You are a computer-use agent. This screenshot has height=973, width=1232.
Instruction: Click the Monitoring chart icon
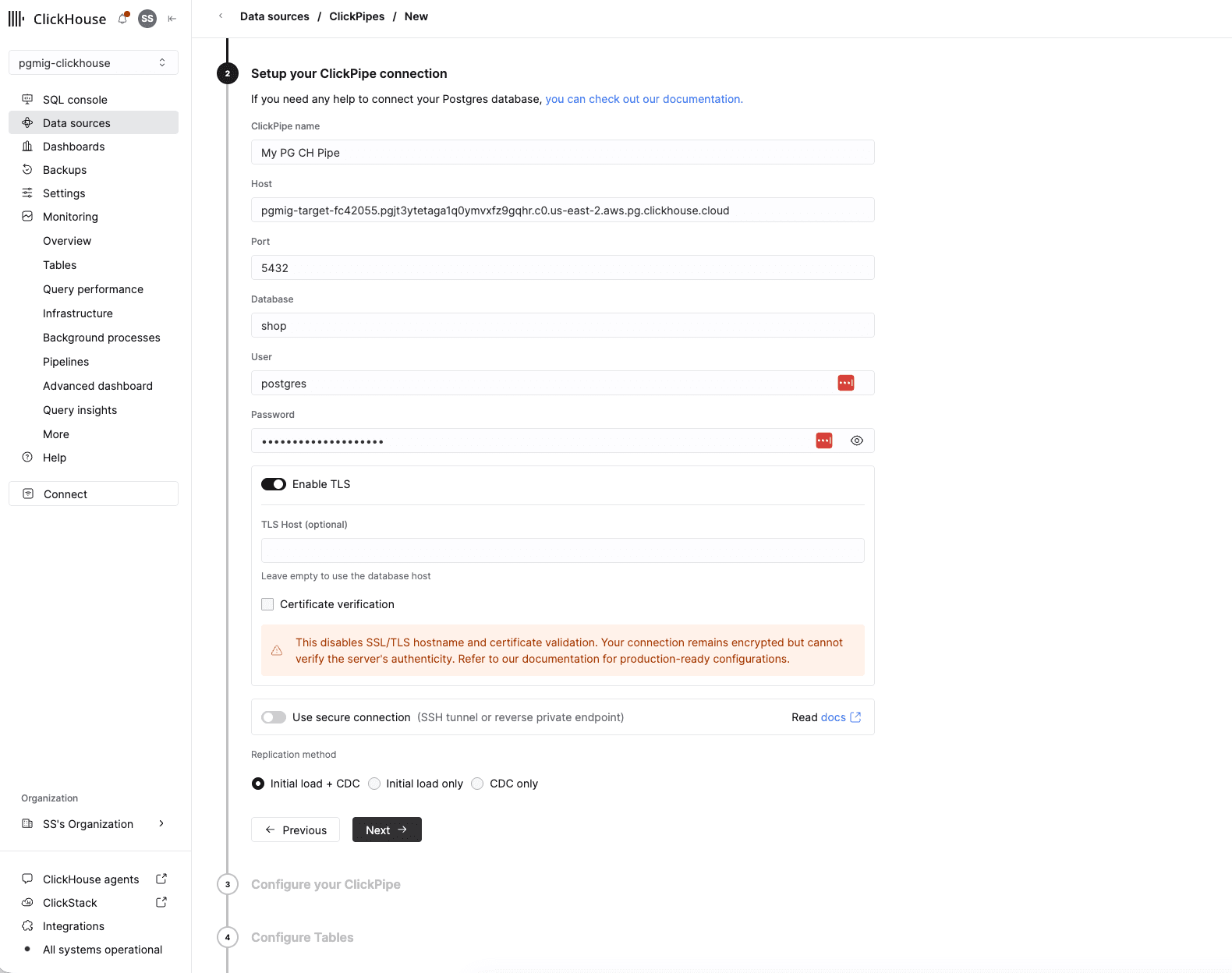(27, 216)
